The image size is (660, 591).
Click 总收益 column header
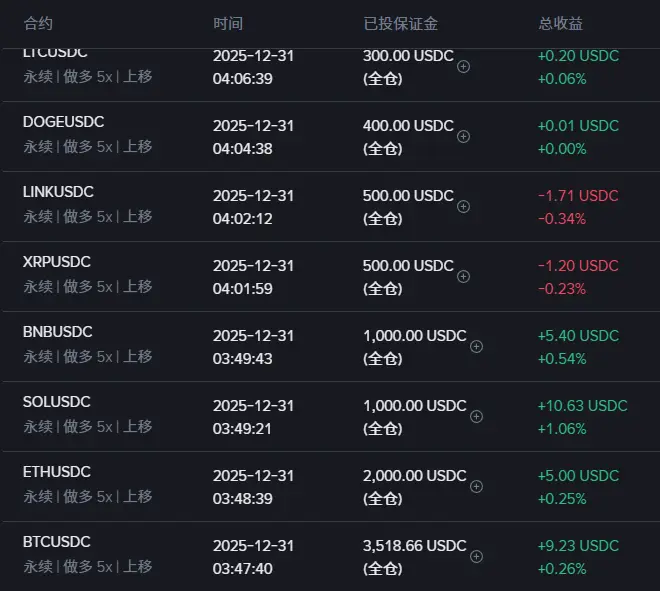[x=561, y=23]
